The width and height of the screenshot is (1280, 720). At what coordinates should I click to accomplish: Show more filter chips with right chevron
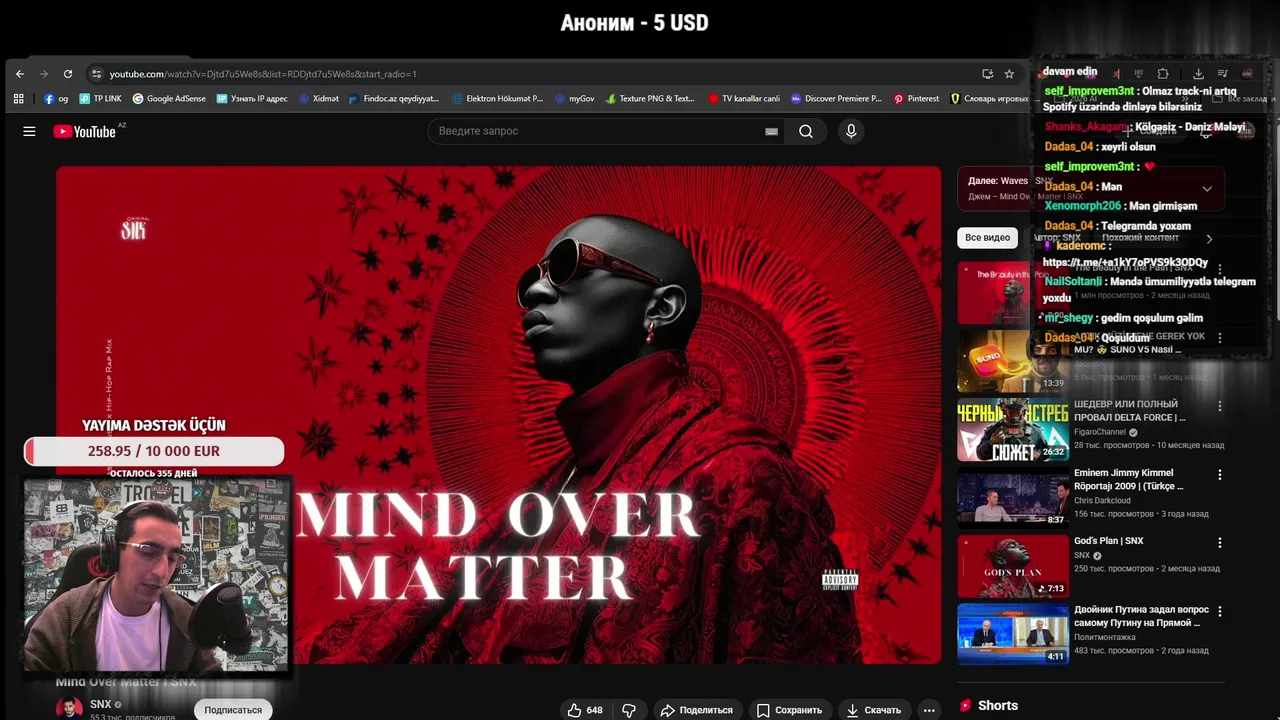[1209, 239]
